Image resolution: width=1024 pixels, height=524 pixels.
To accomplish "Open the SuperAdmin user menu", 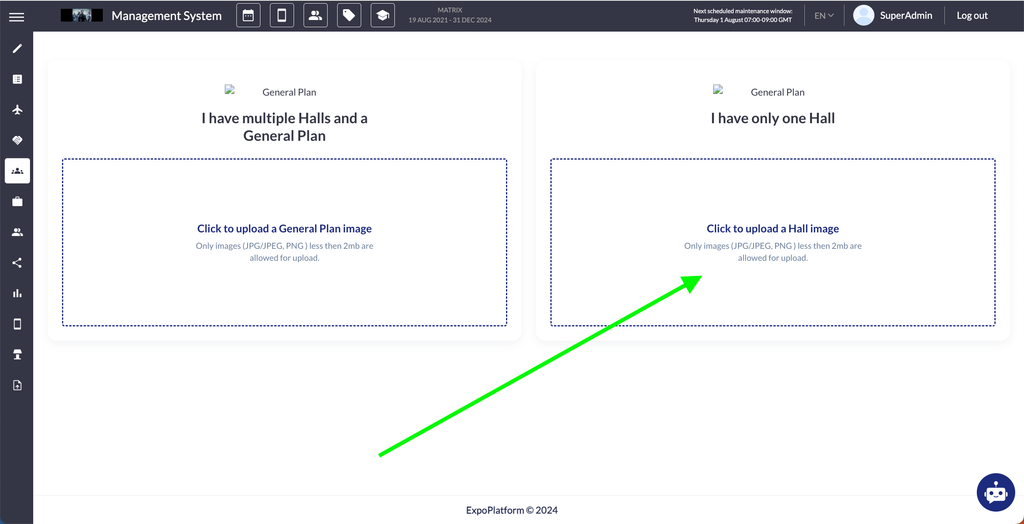I will 892,16.
